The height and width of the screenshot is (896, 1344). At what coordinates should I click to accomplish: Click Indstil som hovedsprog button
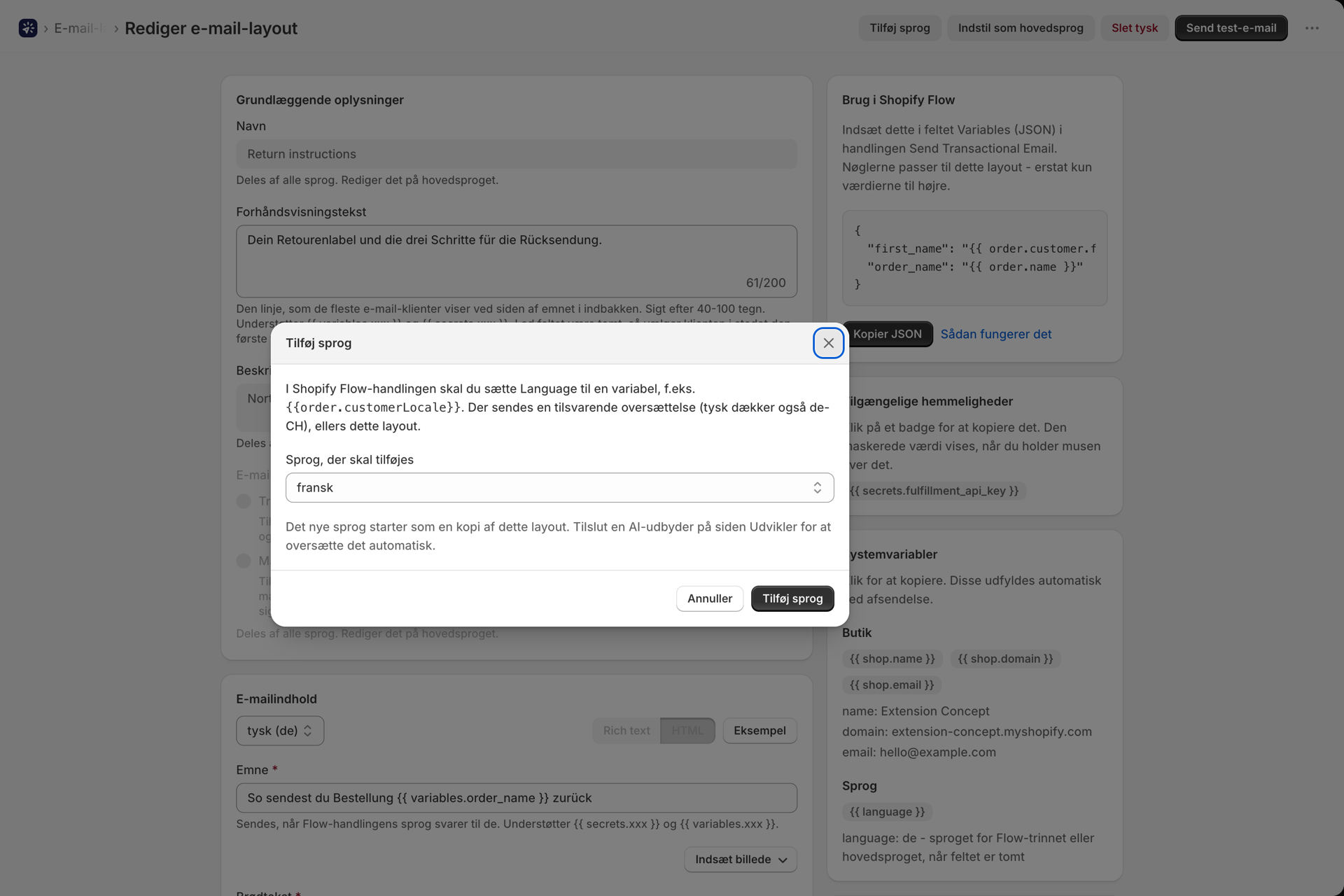click(x=1020, y=28)
